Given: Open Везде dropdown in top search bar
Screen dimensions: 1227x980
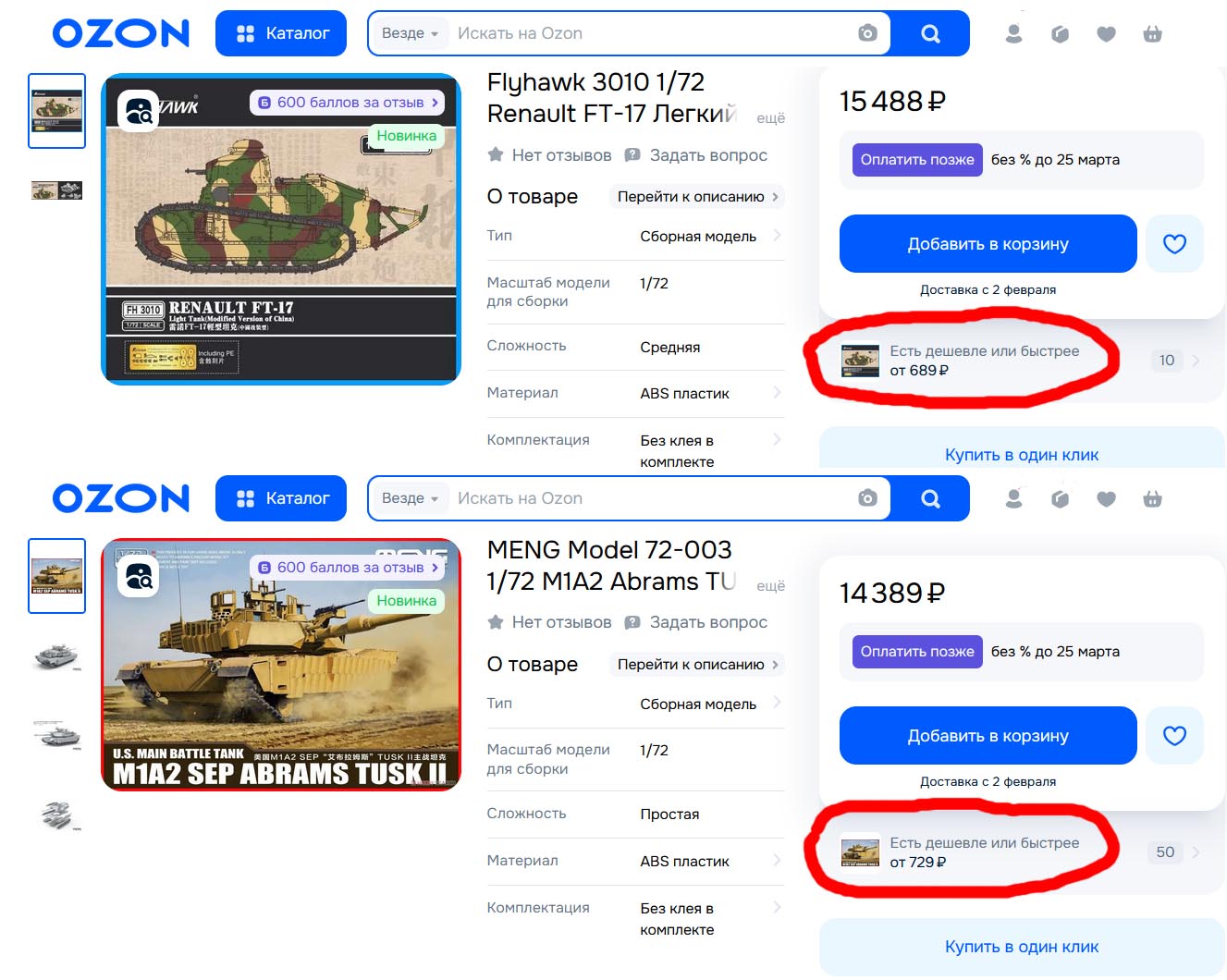Looking at the screenshot, I should click(x=410, y=33).
